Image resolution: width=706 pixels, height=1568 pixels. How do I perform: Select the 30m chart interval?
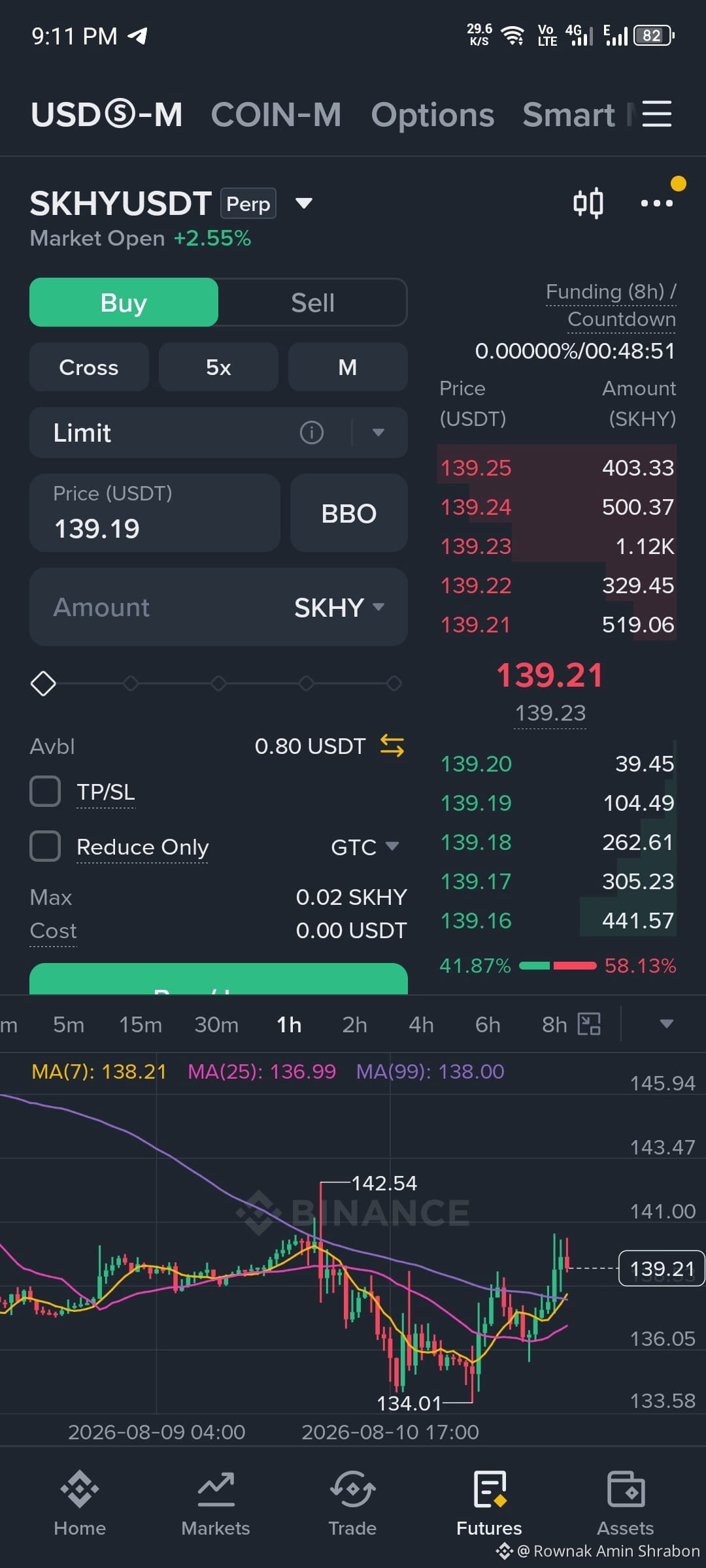point(216,1024)
